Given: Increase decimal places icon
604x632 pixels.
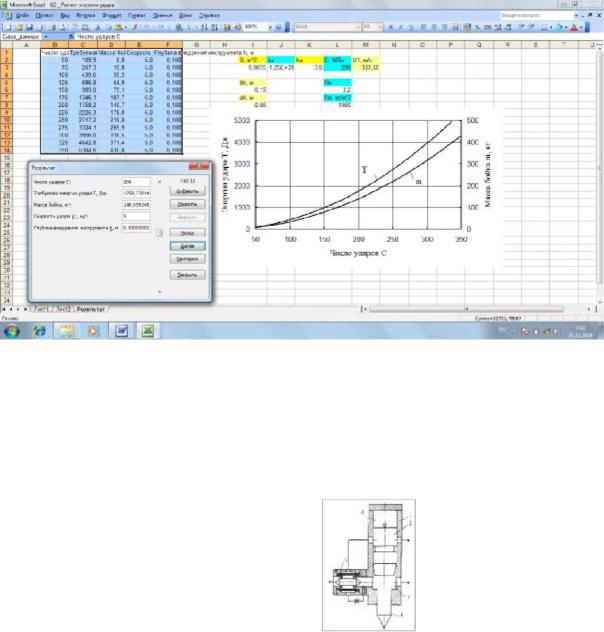Looking at the screenshot, I should coord(498,27).
